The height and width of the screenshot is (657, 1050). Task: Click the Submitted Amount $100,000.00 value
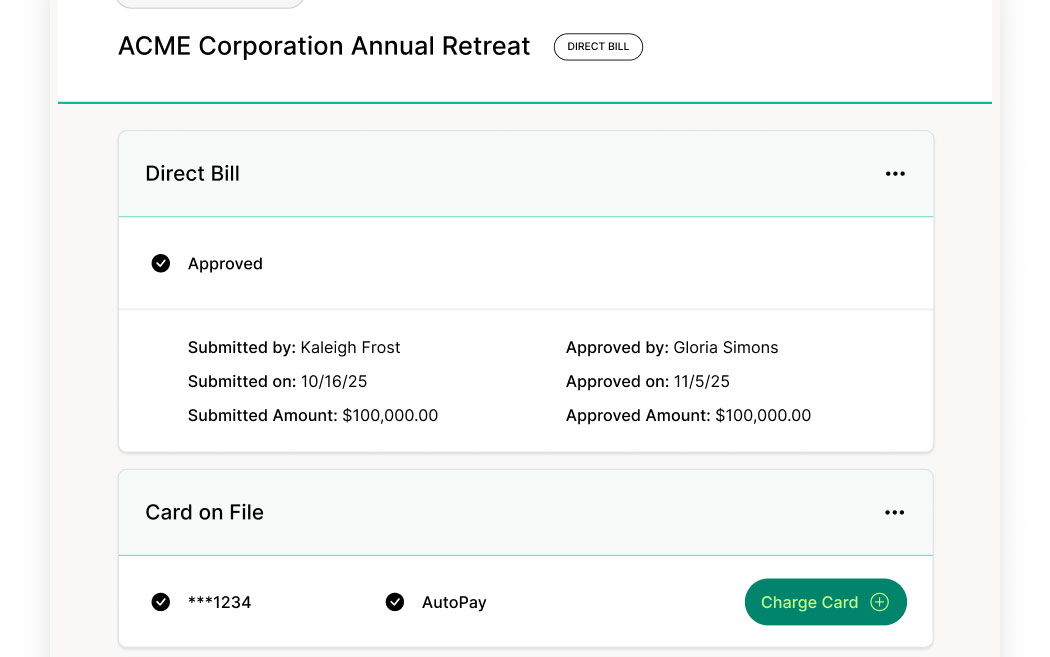tap(390, 416)
